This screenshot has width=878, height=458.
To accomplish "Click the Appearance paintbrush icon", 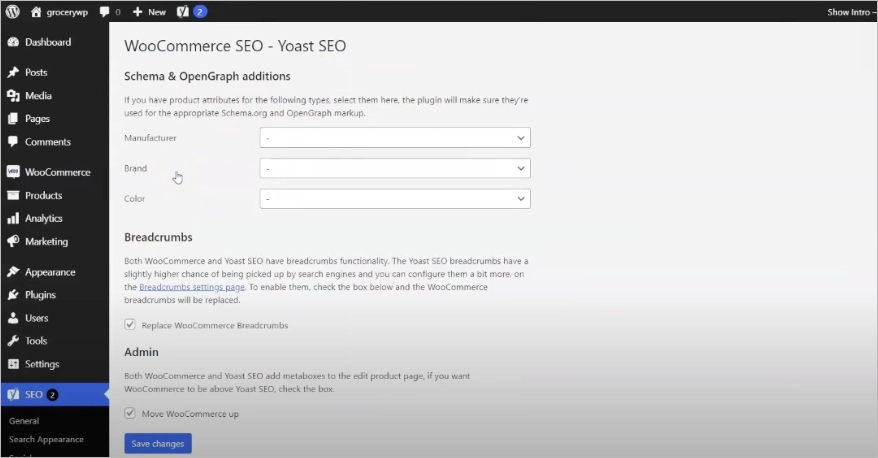I will (x=13, y=272).
